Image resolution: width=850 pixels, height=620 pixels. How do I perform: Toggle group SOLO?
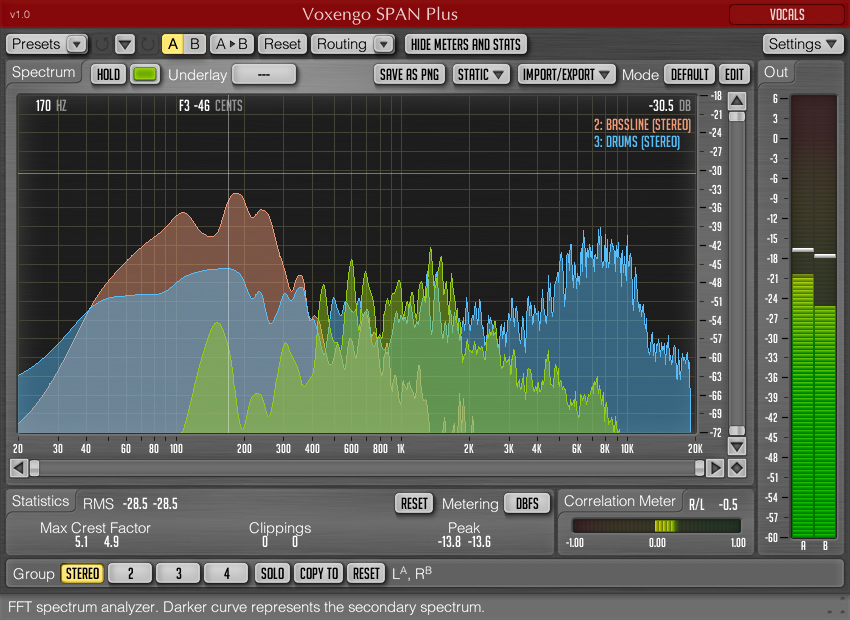272,573
